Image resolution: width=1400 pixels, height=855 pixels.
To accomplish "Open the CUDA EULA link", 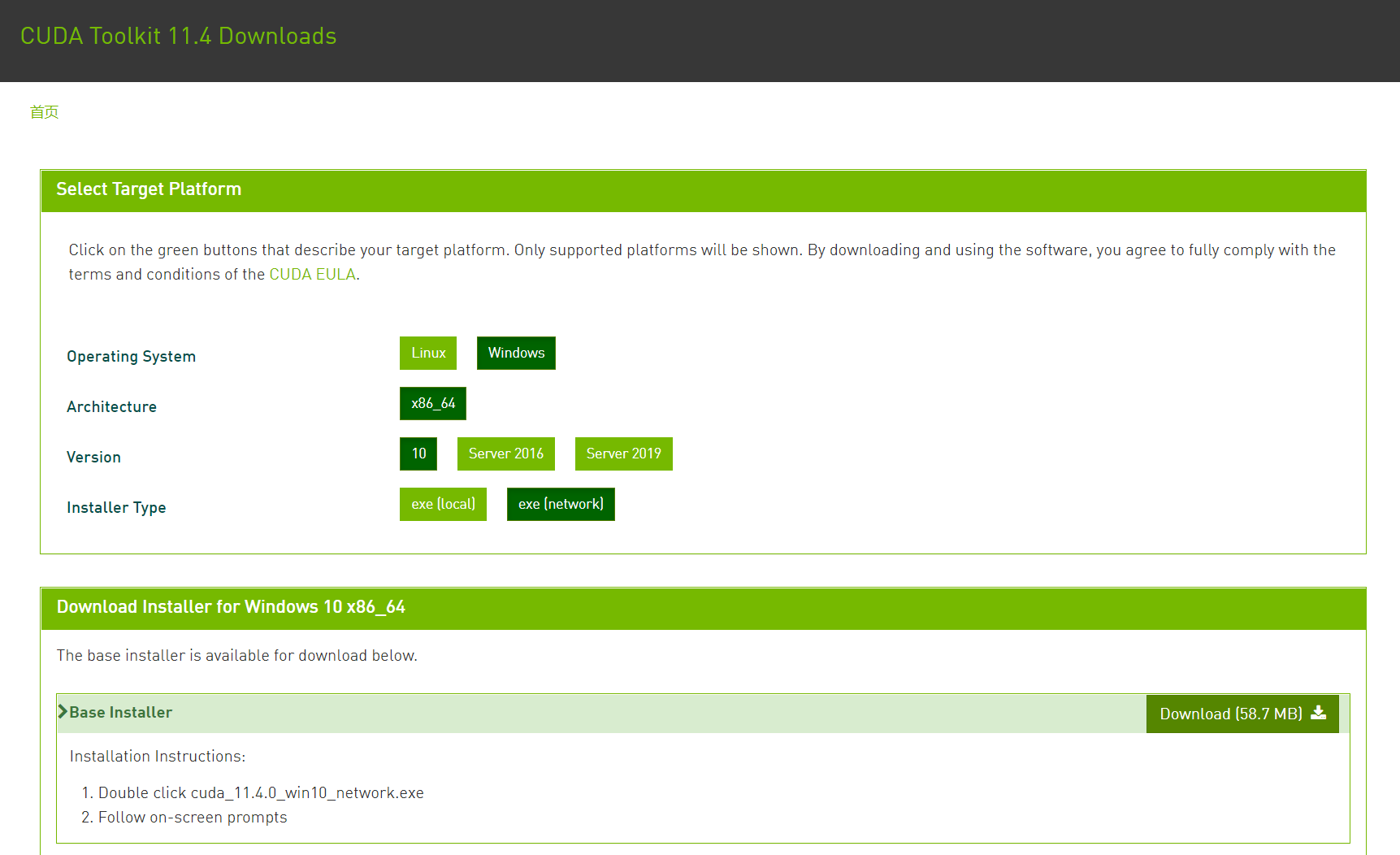I will 313,274.
